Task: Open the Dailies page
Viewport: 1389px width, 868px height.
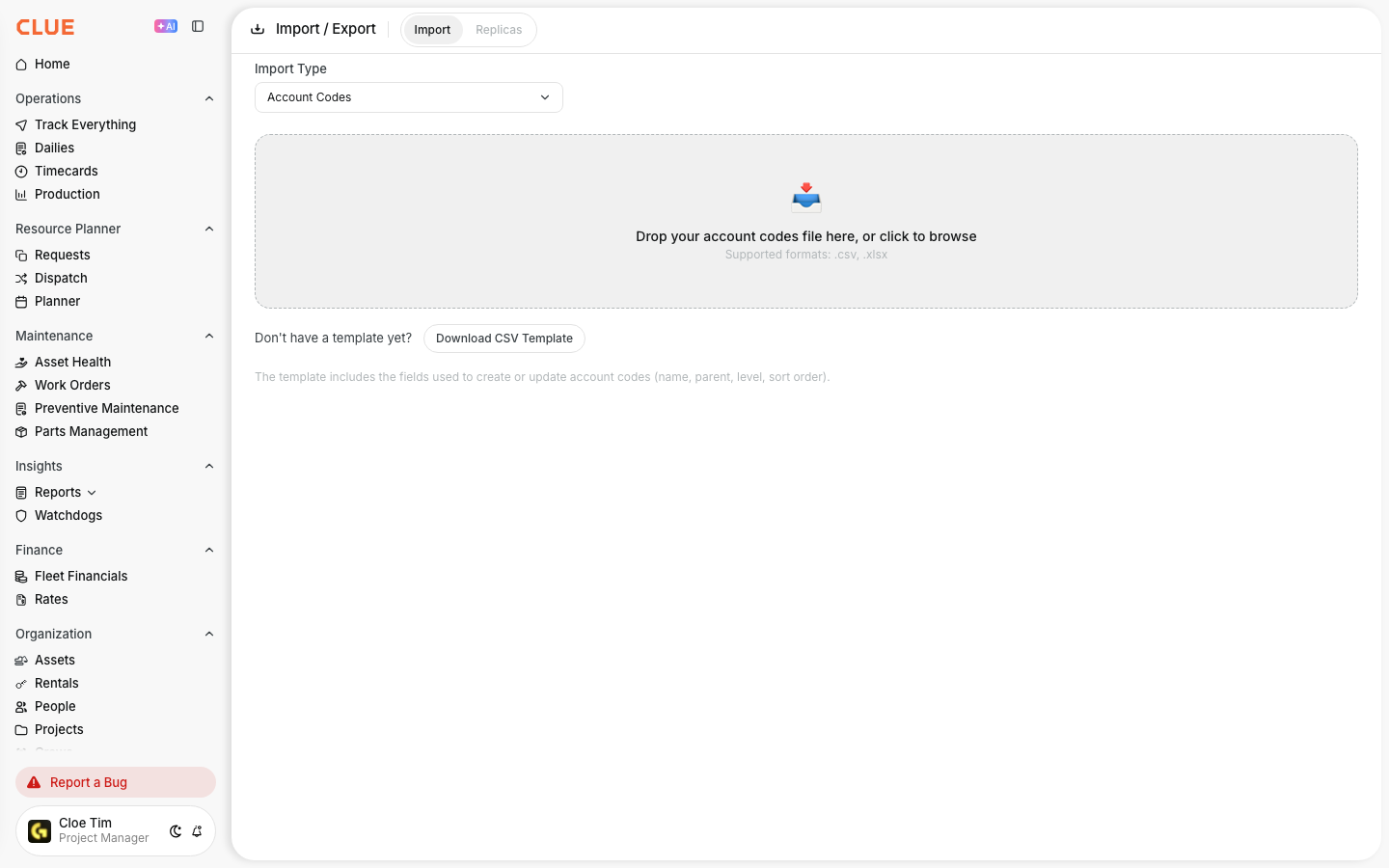Action: pos(54,148)
